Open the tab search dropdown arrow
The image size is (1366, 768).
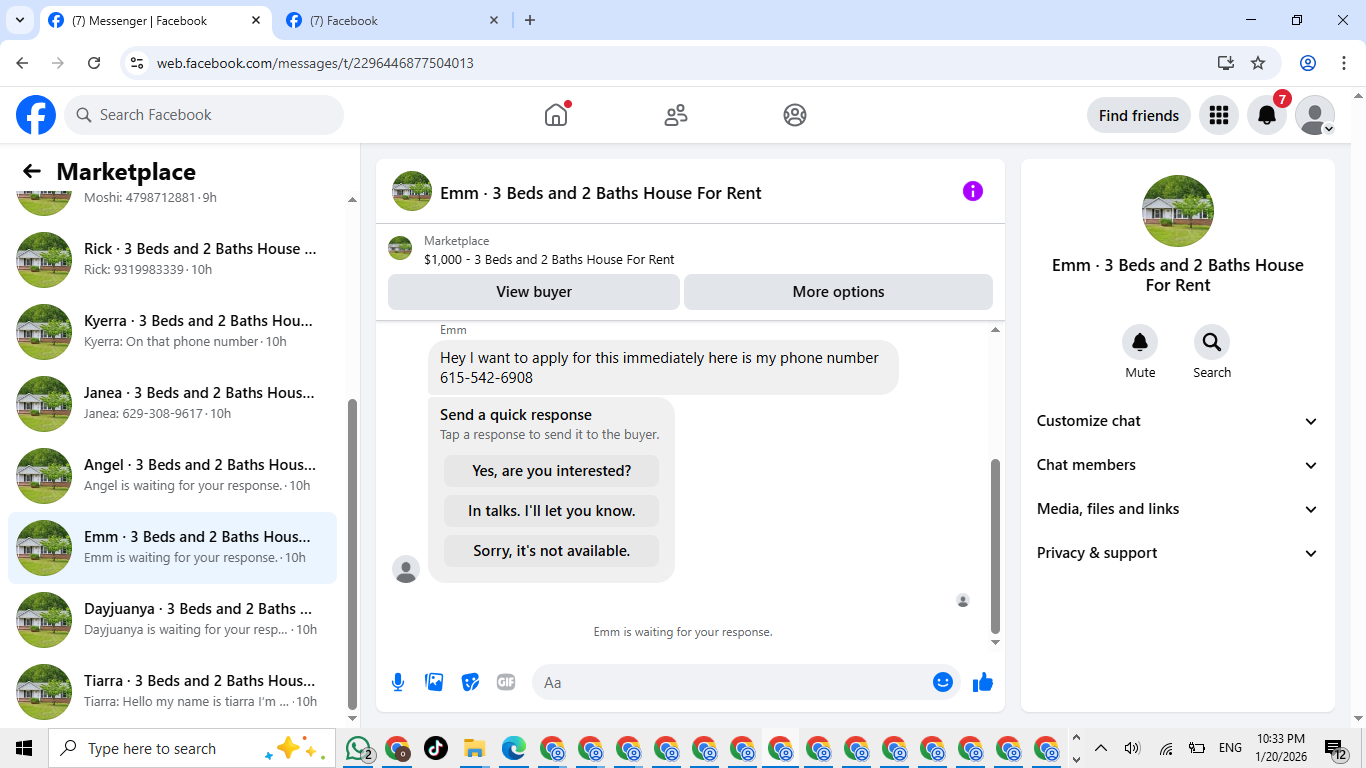tap(19, 20)
